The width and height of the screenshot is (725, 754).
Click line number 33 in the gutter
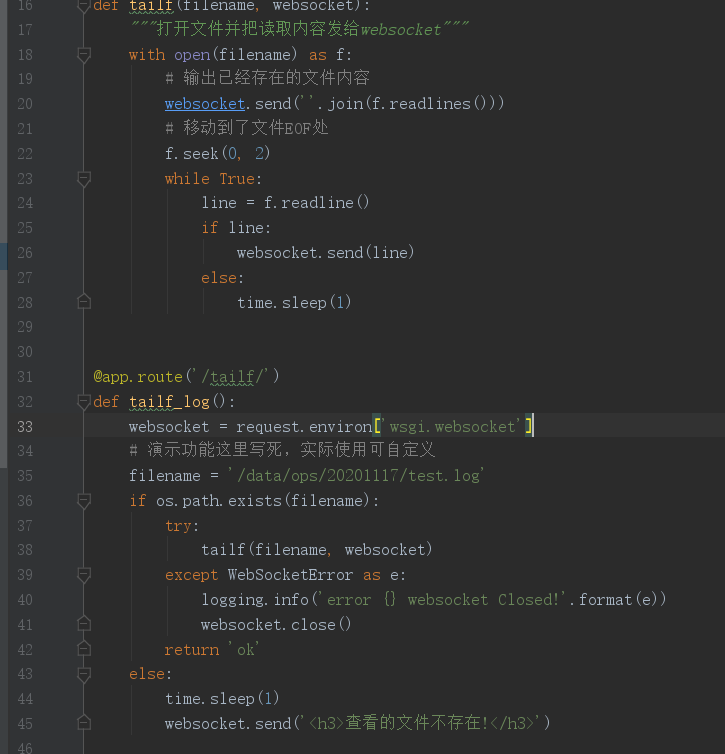pyautogui.click(x=25, y=427)
